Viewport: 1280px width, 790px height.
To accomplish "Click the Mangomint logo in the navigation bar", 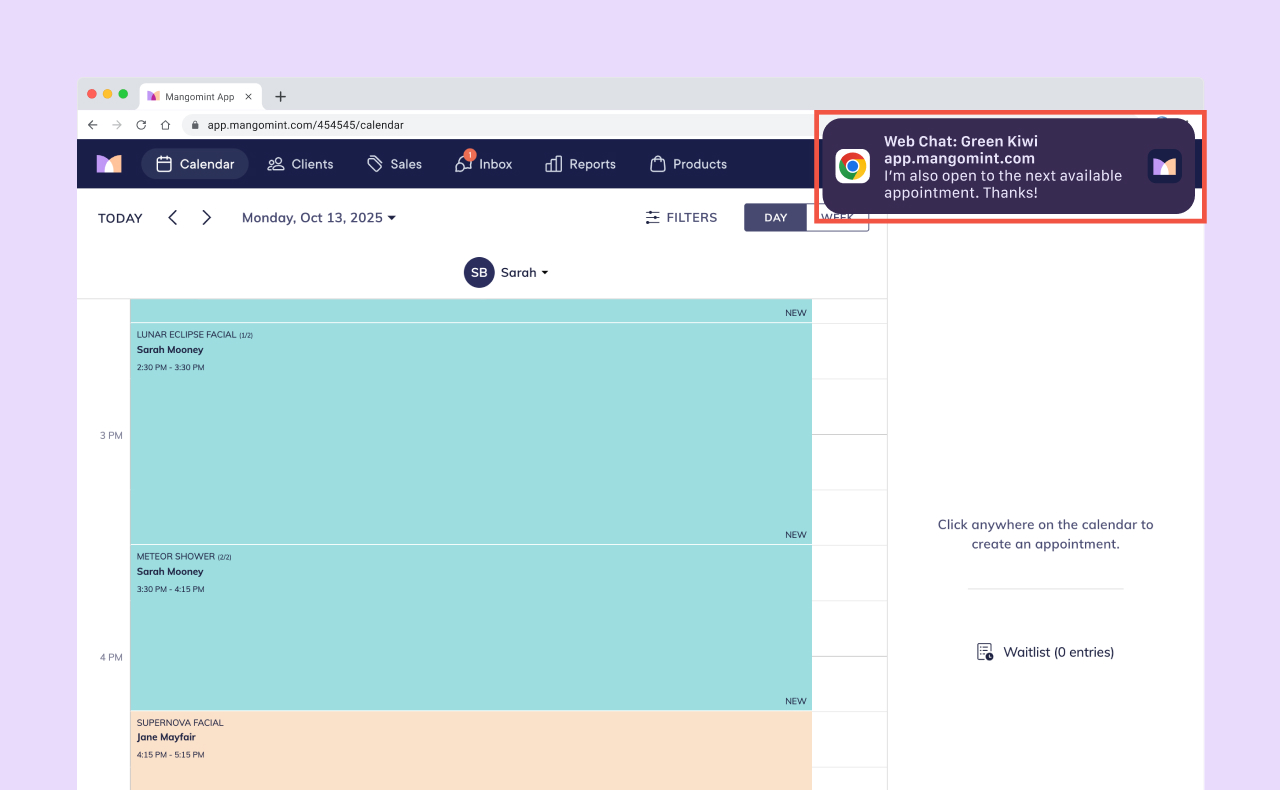I will pyautogui.click(x=108, y=163).
